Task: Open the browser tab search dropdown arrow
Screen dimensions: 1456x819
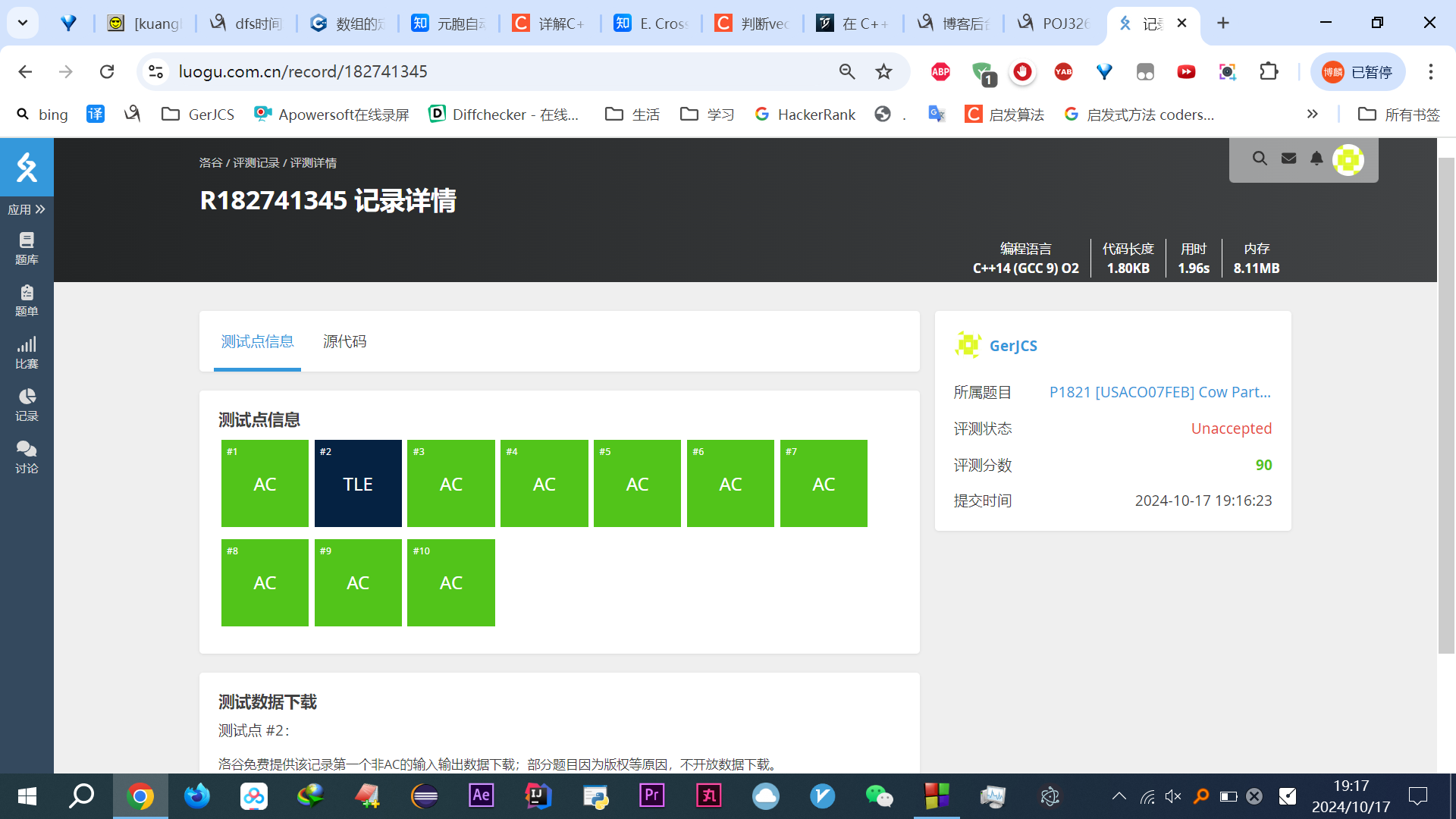Action: 23,23
